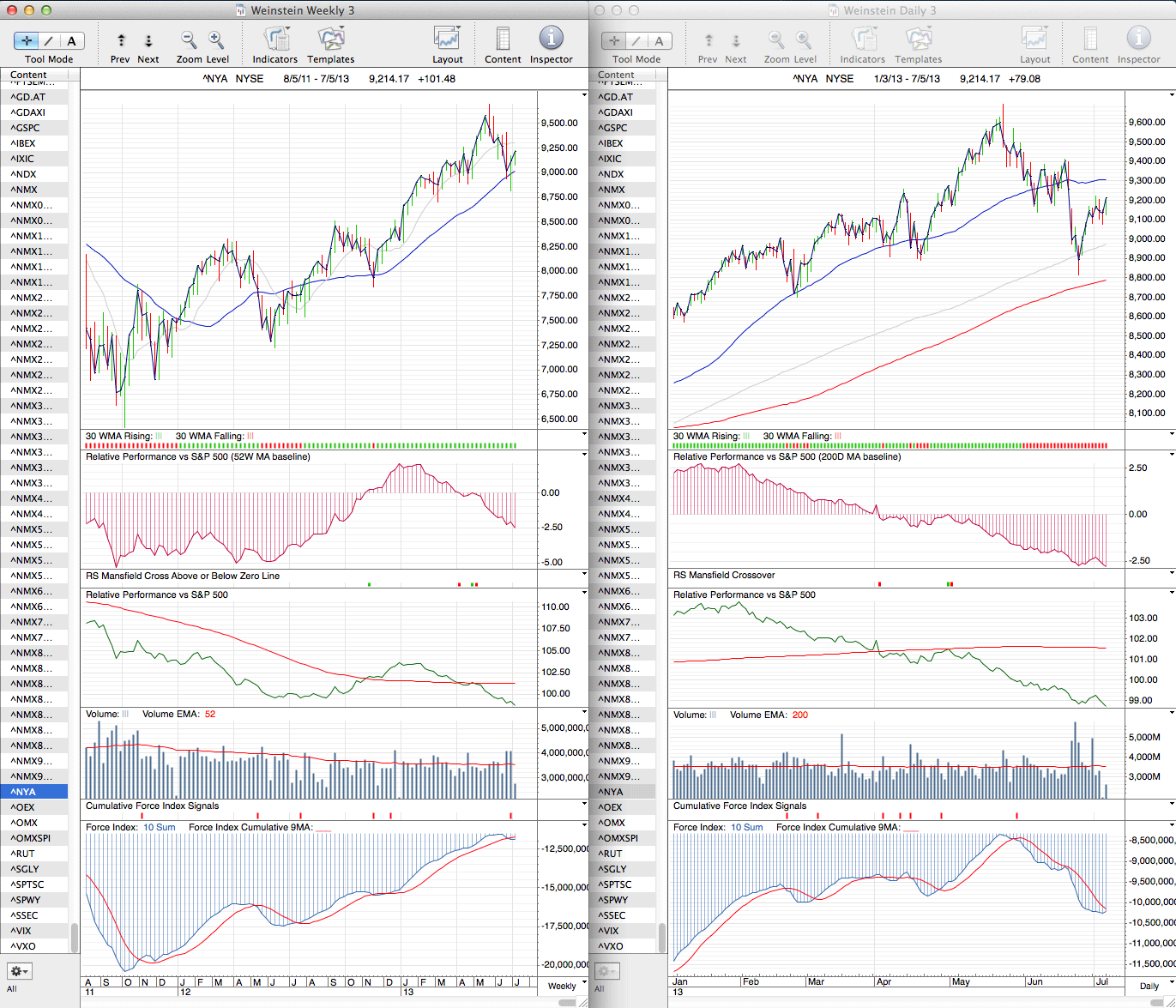Select text annotation tool mode in Weekly window

(x=72, y=40)
